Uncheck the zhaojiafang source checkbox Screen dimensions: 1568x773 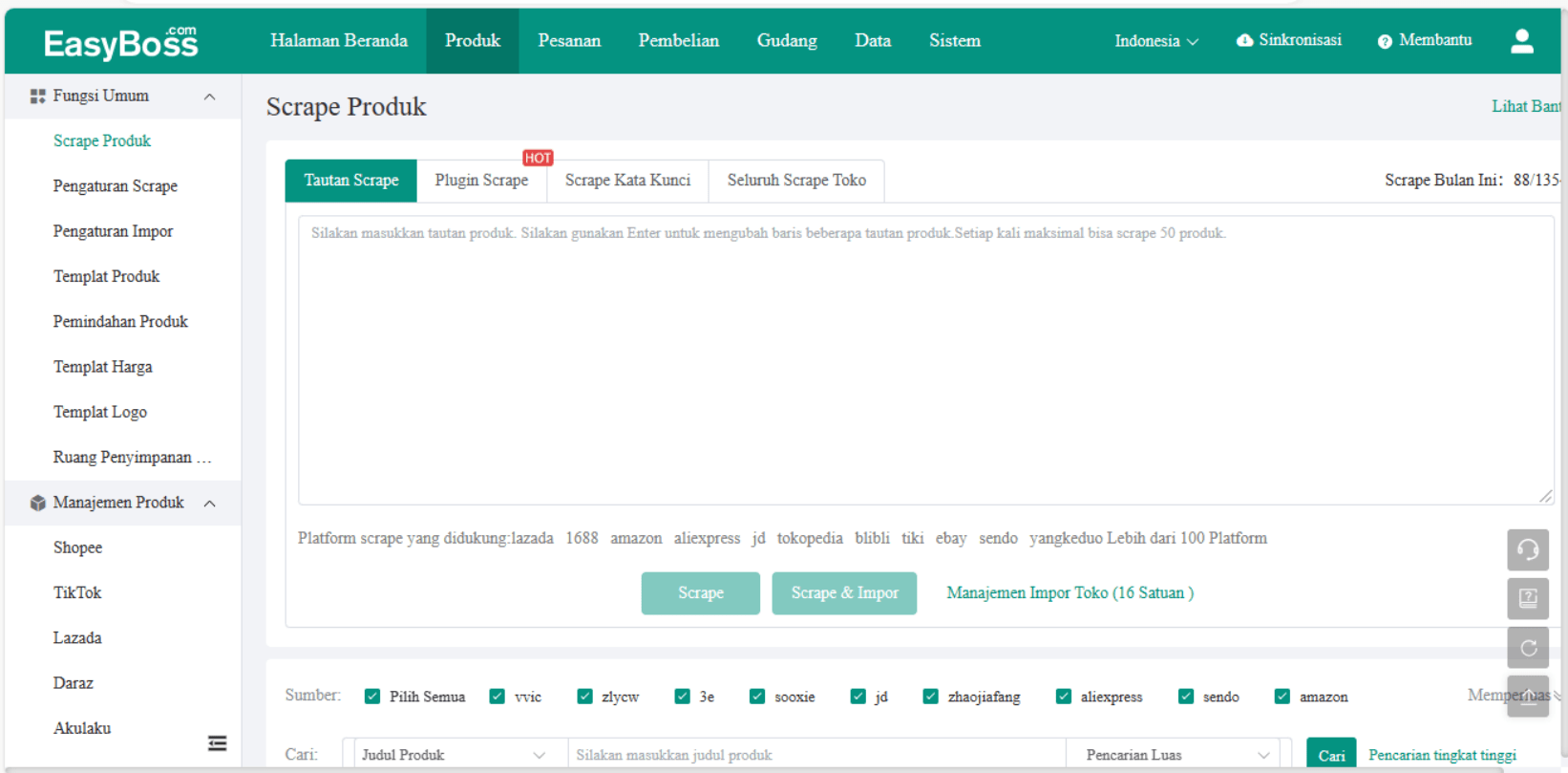point(931,697)
